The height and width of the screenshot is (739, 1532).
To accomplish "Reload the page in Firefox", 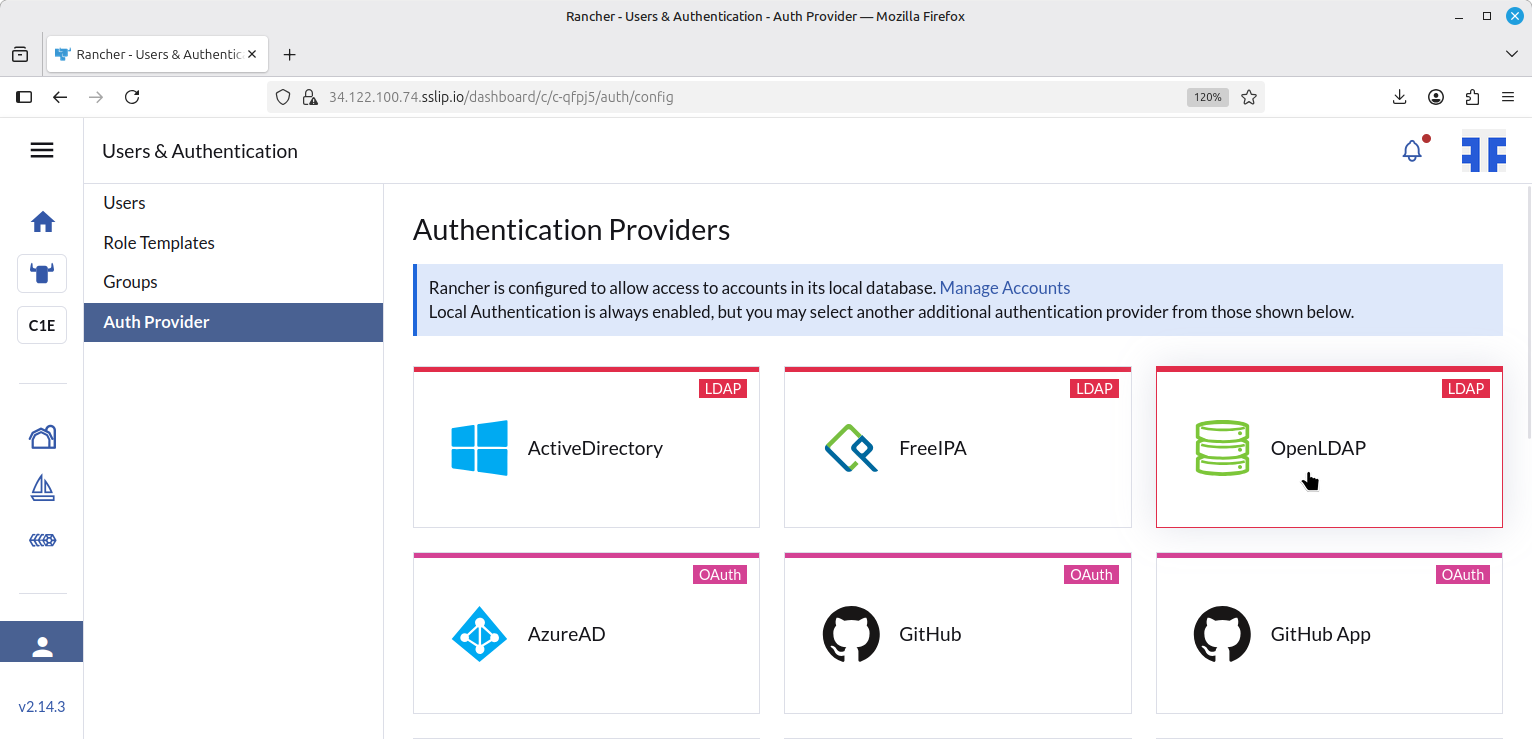I will [132, 97].
